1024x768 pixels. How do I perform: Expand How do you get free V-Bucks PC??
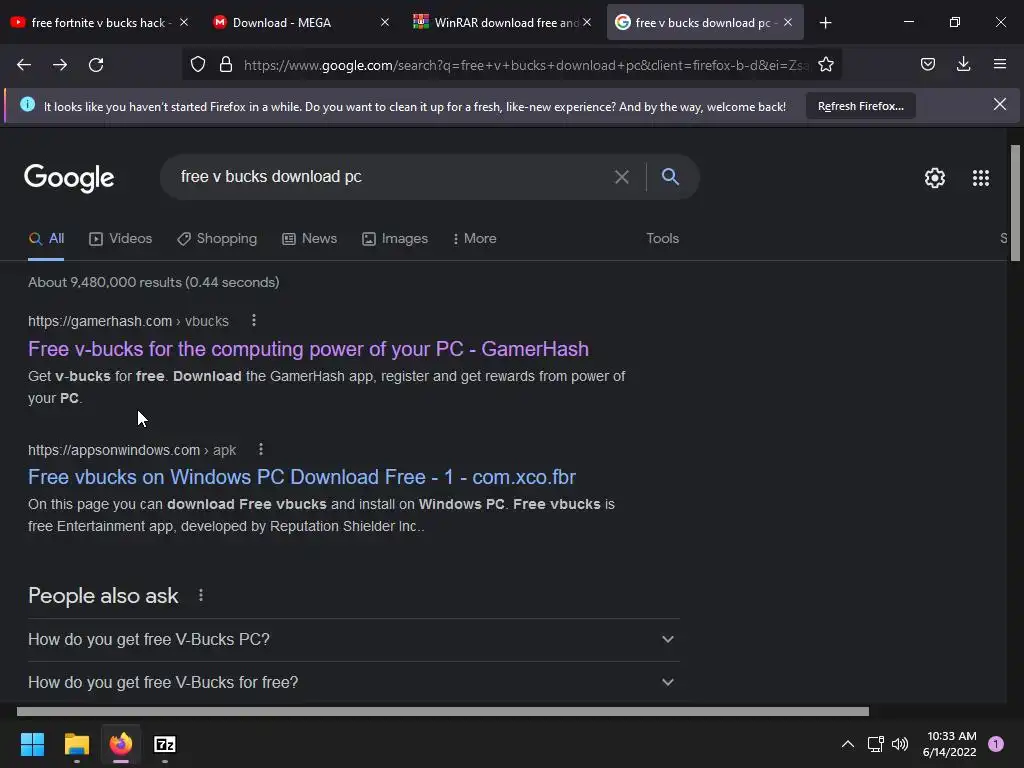coord(354,639)
